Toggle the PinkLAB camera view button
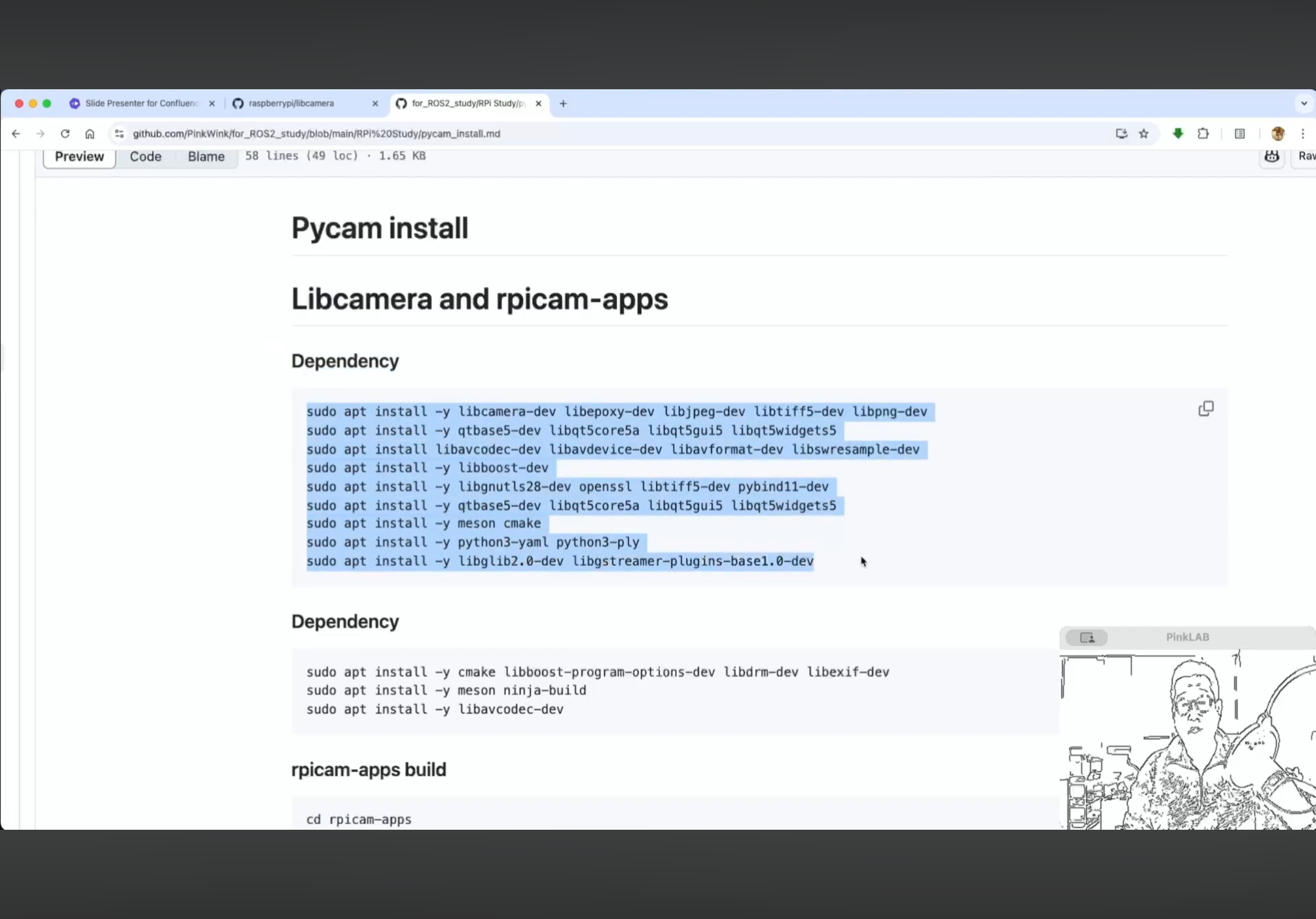Screen dimensions: 1316x919 click(1087, 637)
